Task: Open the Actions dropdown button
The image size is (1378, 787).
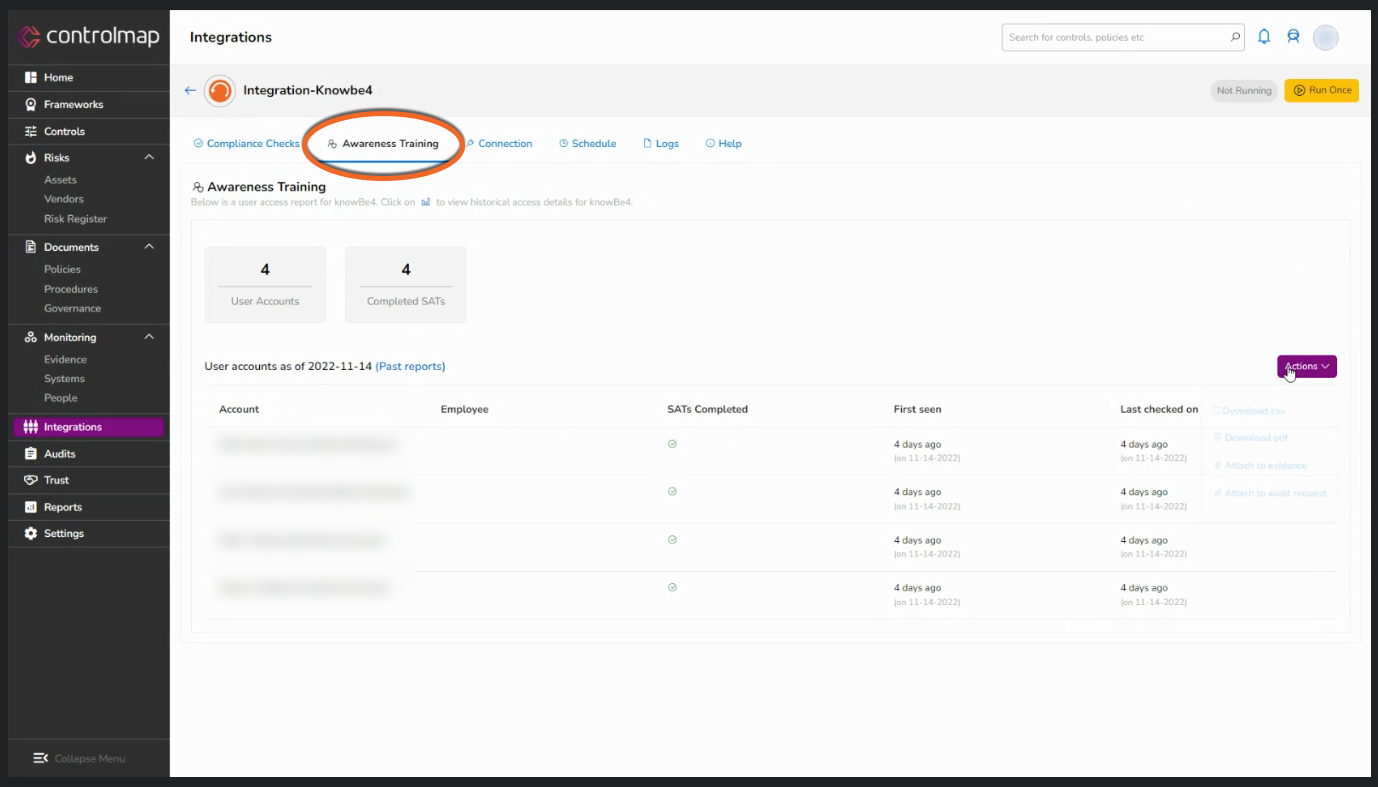Action: coord(1307,366)
